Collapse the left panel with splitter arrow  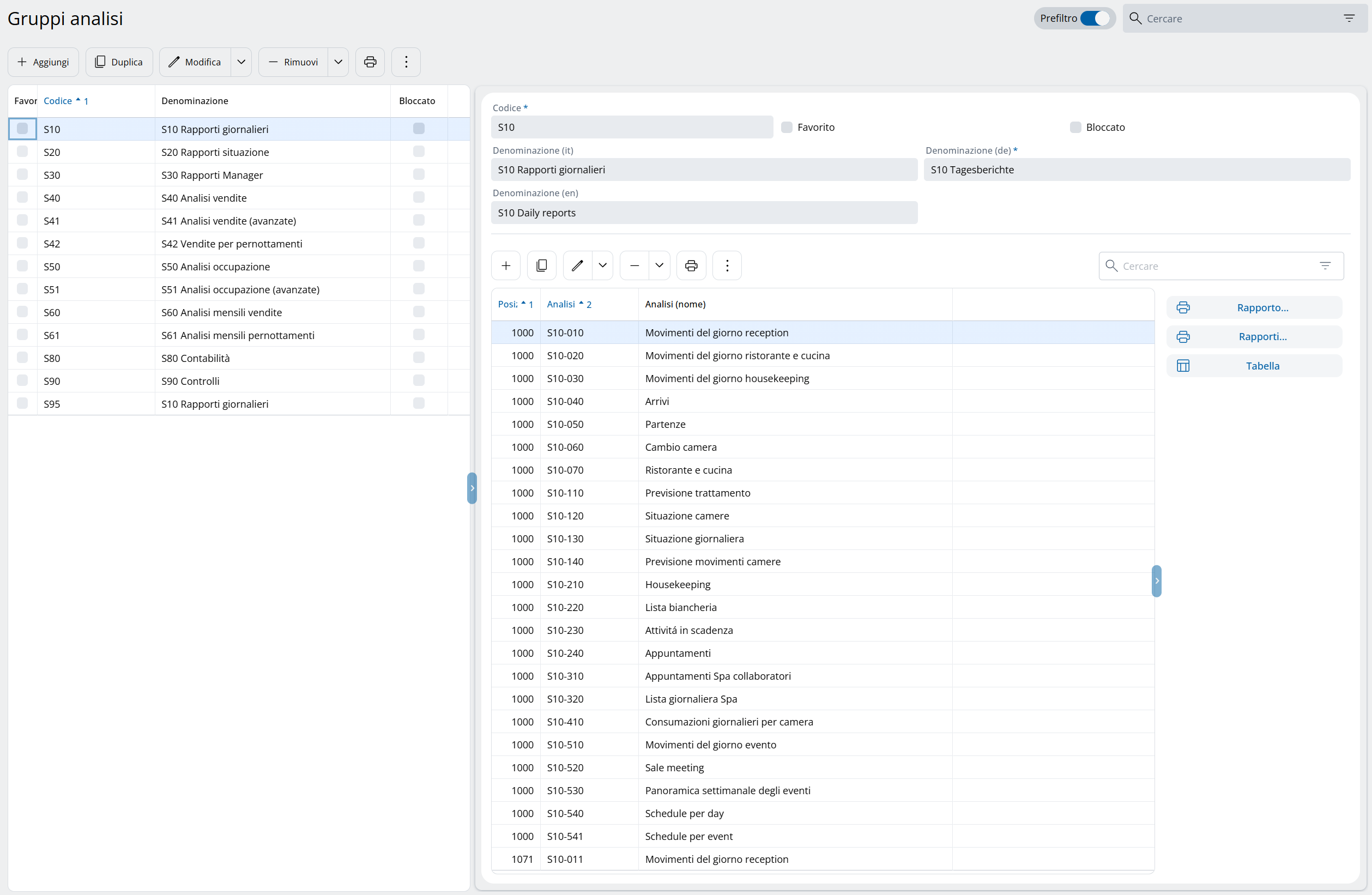click(x=472, y=488)
